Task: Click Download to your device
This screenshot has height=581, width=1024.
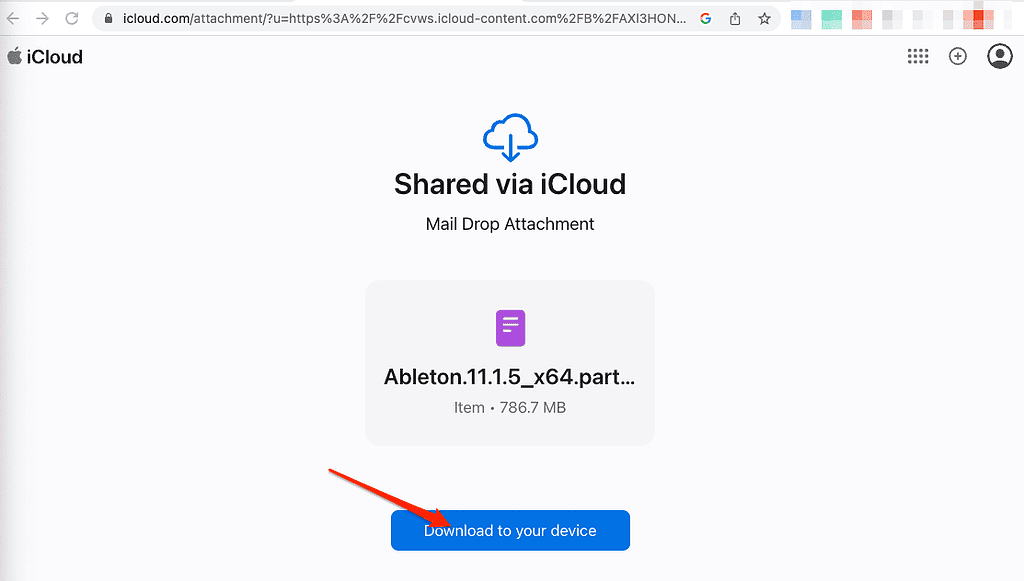Action: pyautogui.click(x=510, y=530)
